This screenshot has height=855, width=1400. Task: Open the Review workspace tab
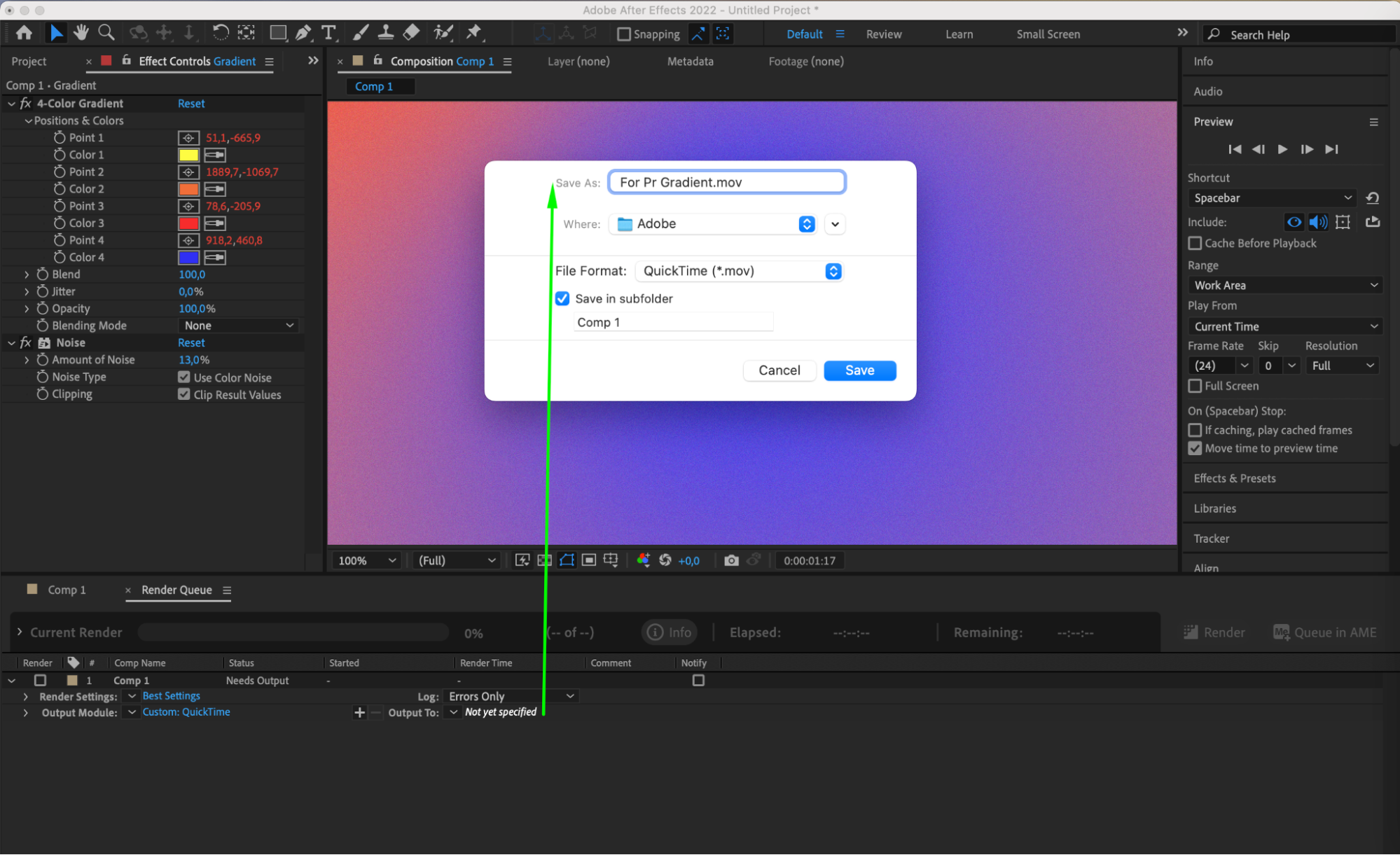point(883,34)
